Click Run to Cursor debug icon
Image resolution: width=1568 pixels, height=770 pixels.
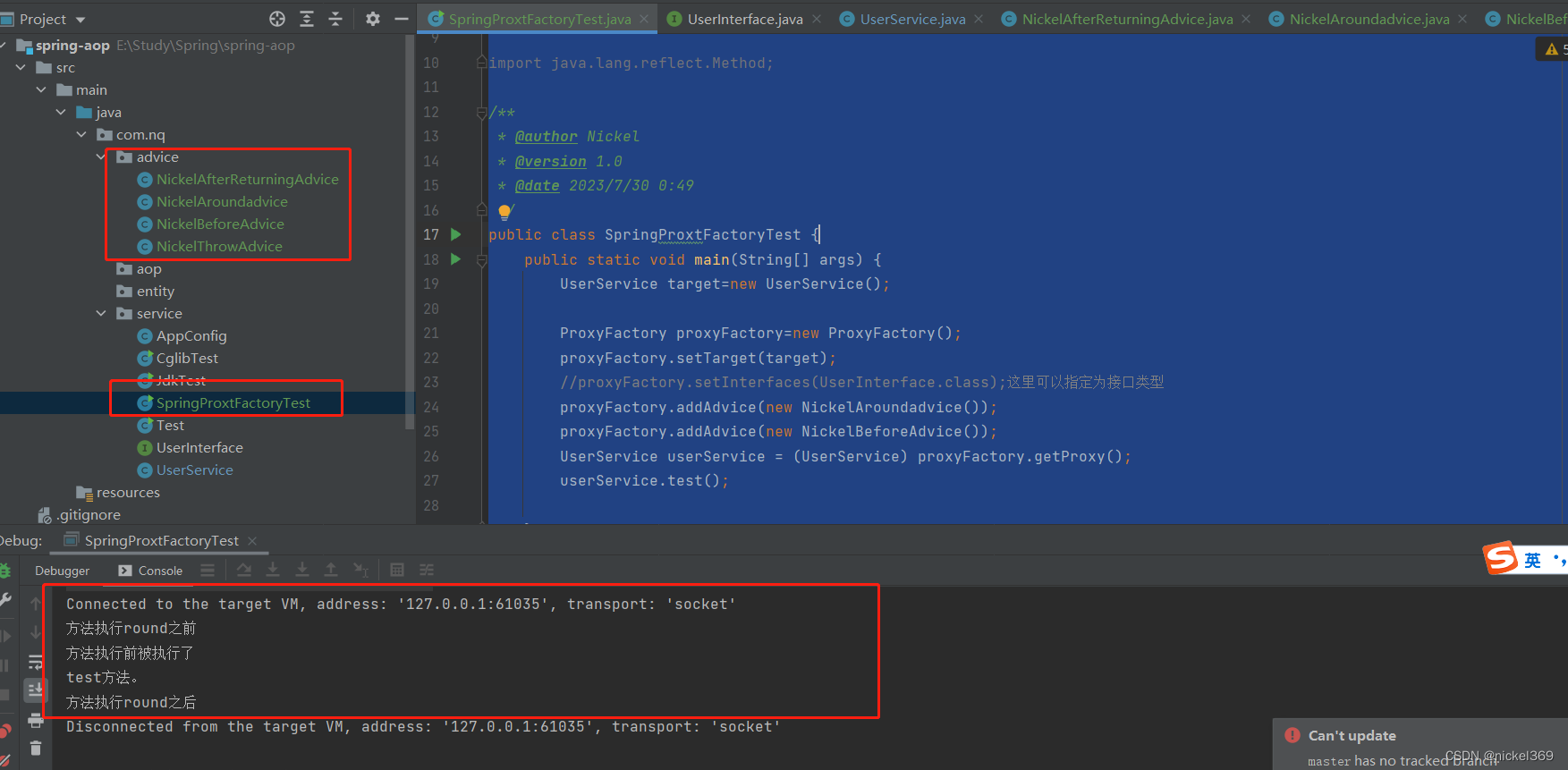360,570
